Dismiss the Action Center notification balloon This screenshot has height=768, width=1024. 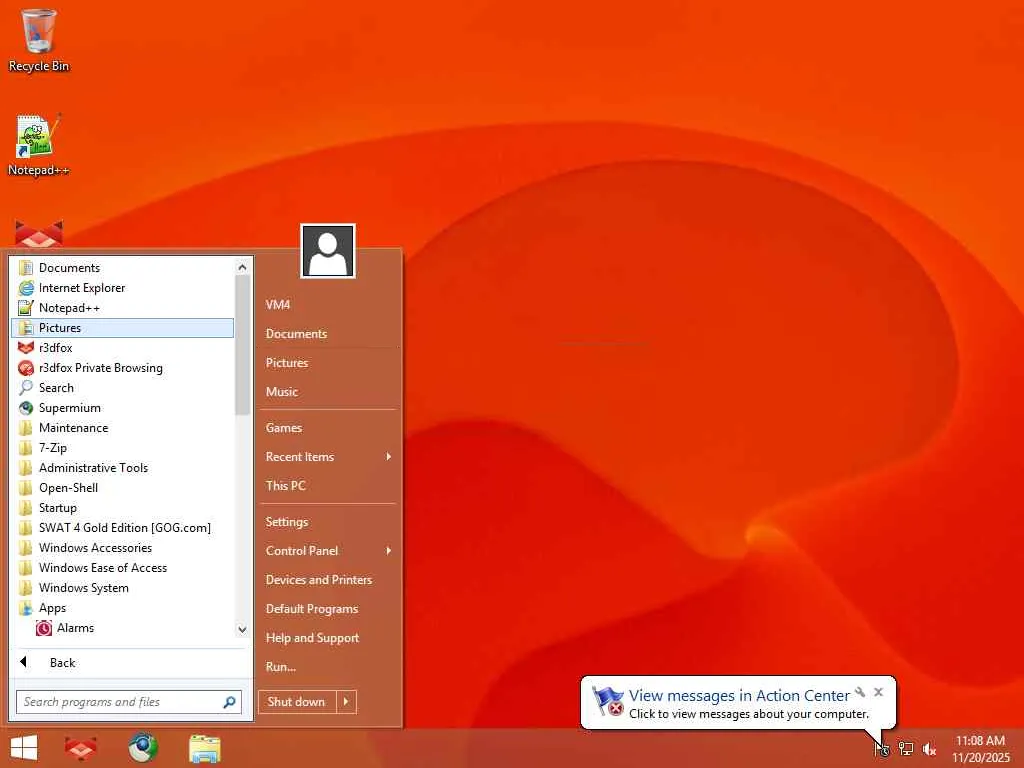point(878,692)
